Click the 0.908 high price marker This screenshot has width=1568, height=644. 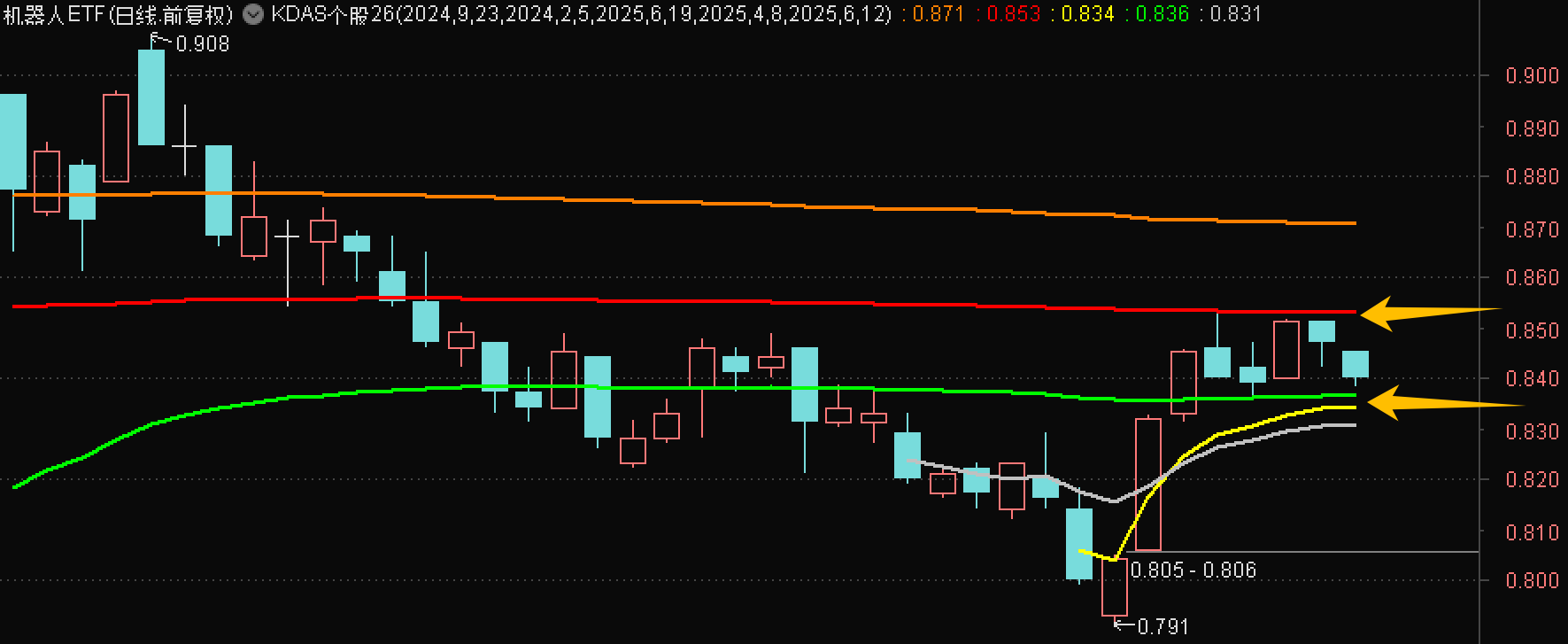point(203,43)
